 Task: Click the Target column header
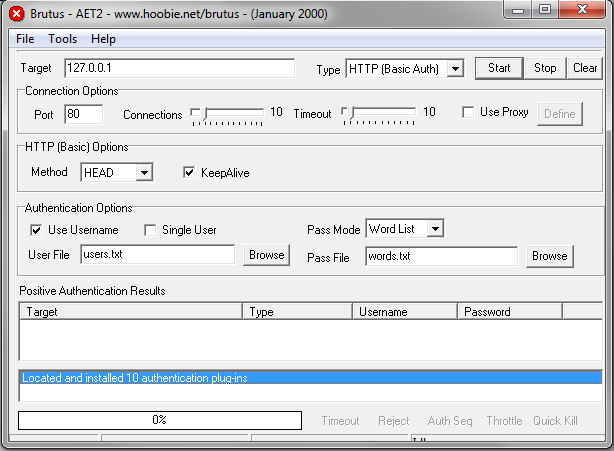(x=131, y=312)
